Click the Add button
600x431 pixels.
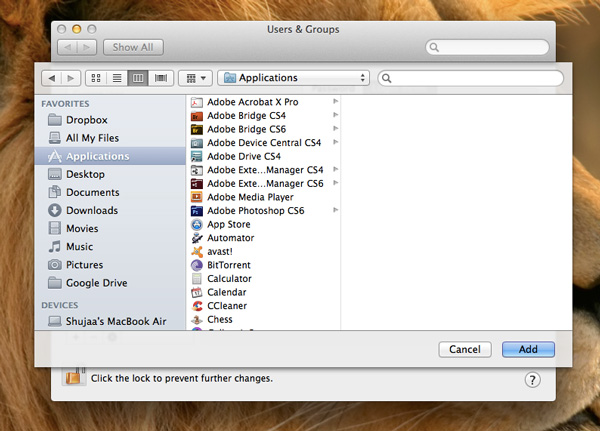click(528, 349)
